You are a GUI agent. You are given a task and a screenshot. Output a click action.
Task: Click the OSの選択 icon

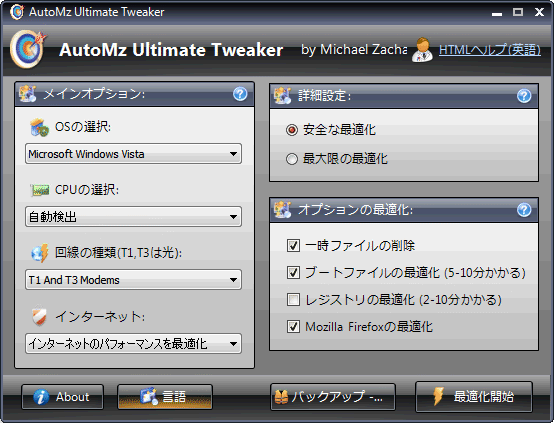tap(39, 127)
